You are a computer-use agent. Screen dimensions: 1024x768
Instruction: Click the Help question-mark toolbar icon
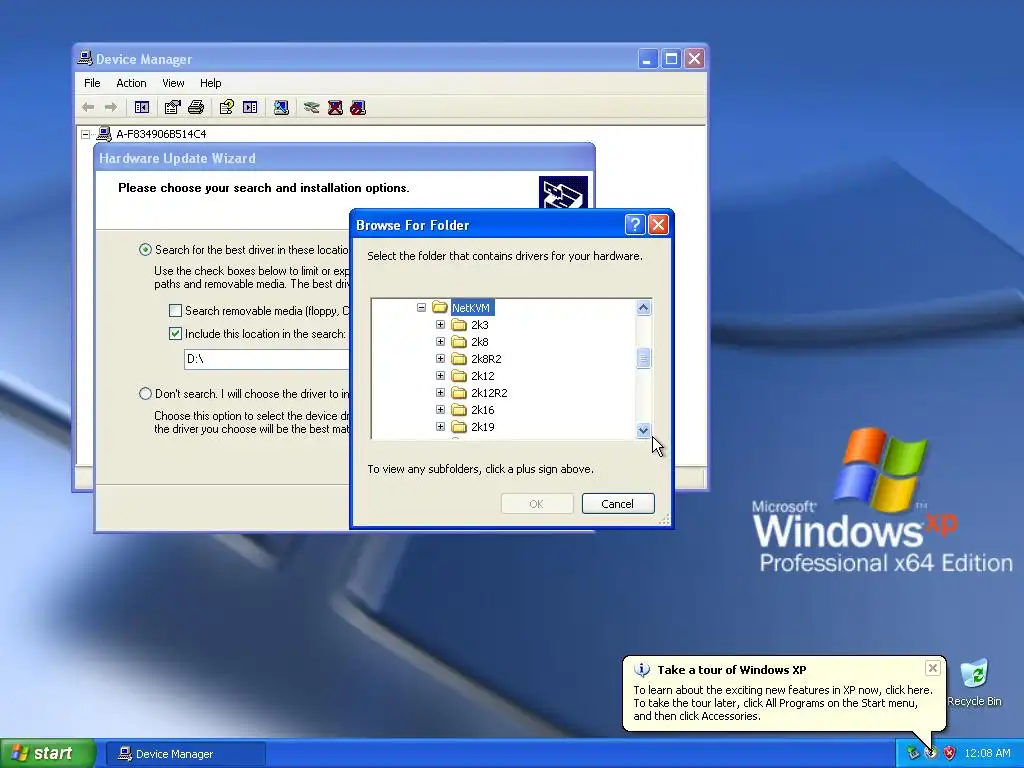click(x=227, y=107)
